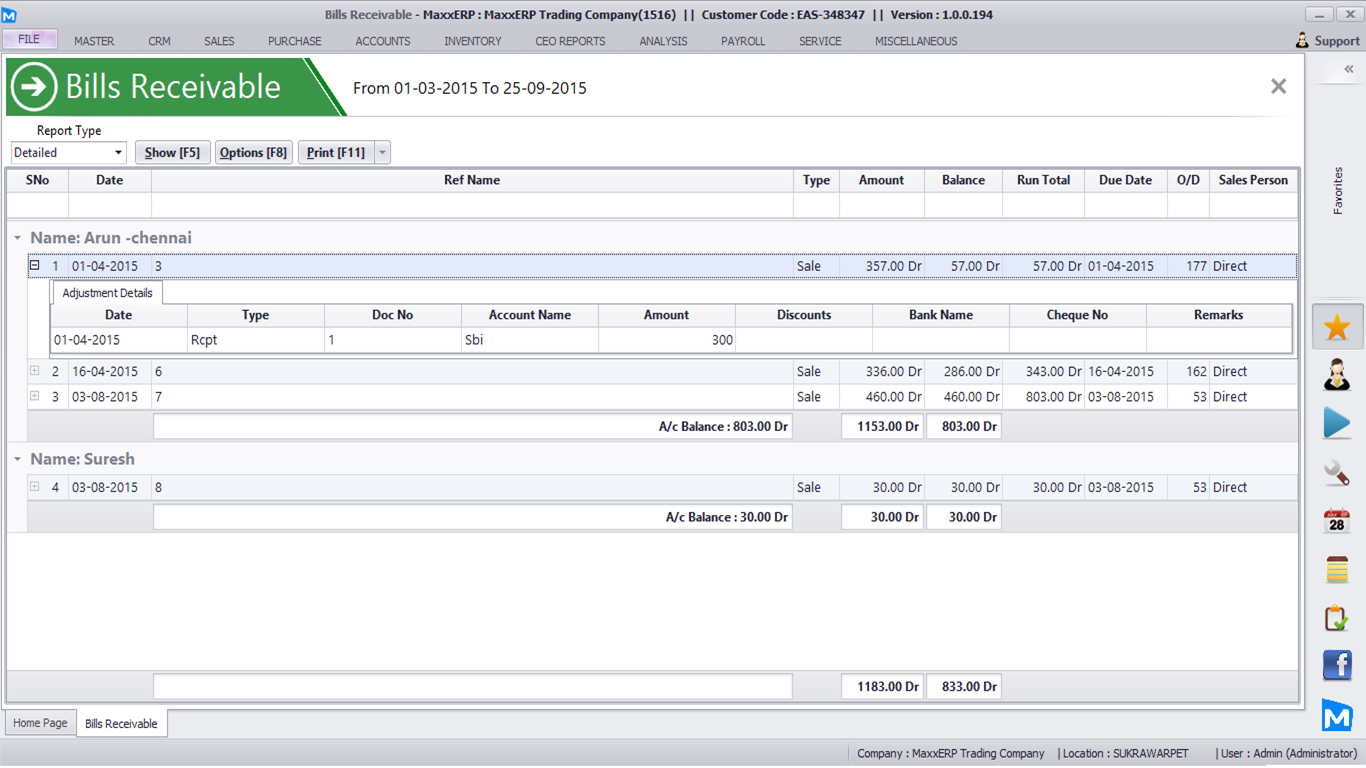Collapse the sidebar with double chevron
This screenshot has height=768, width=1366.
click(x=1348, y=69)
